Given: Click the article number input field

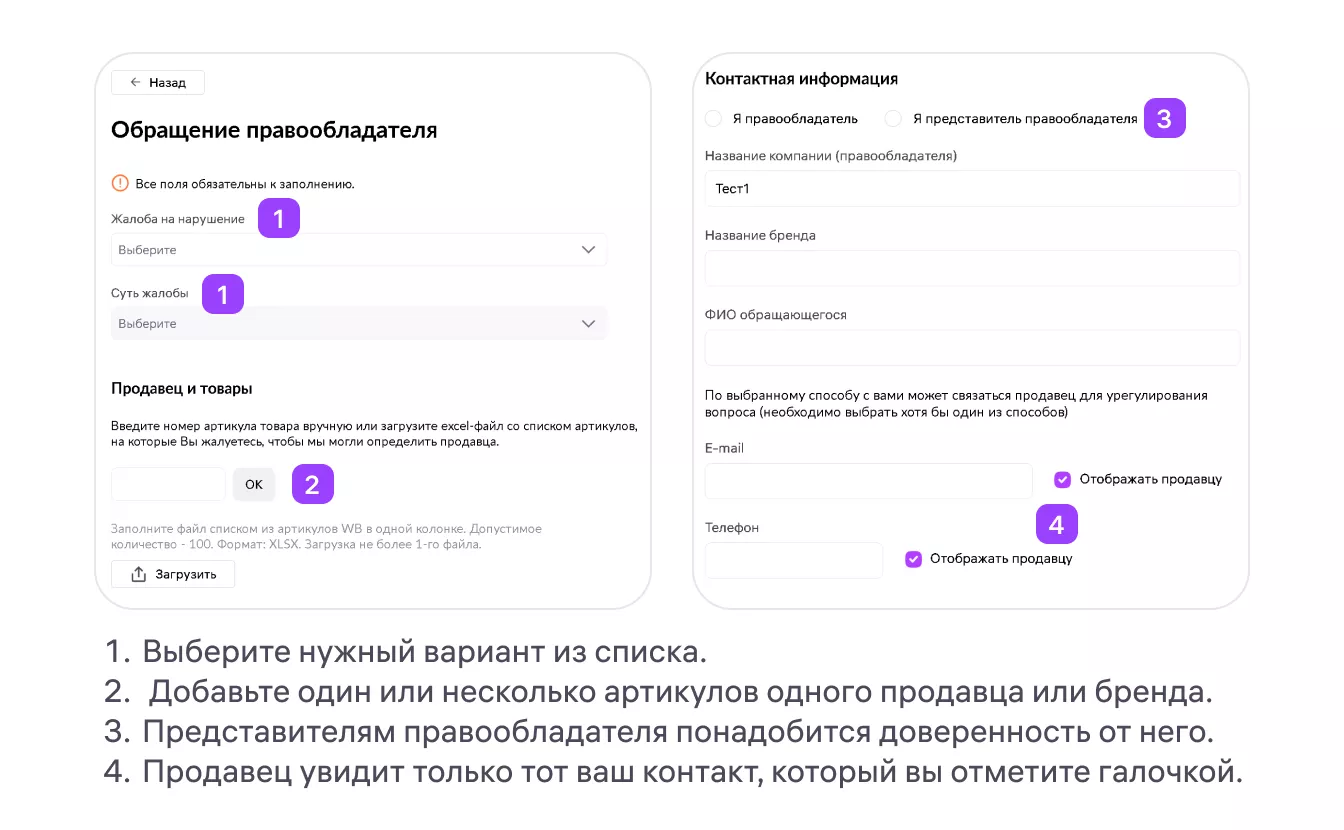Looking at the screenshot, I should 168,484.
